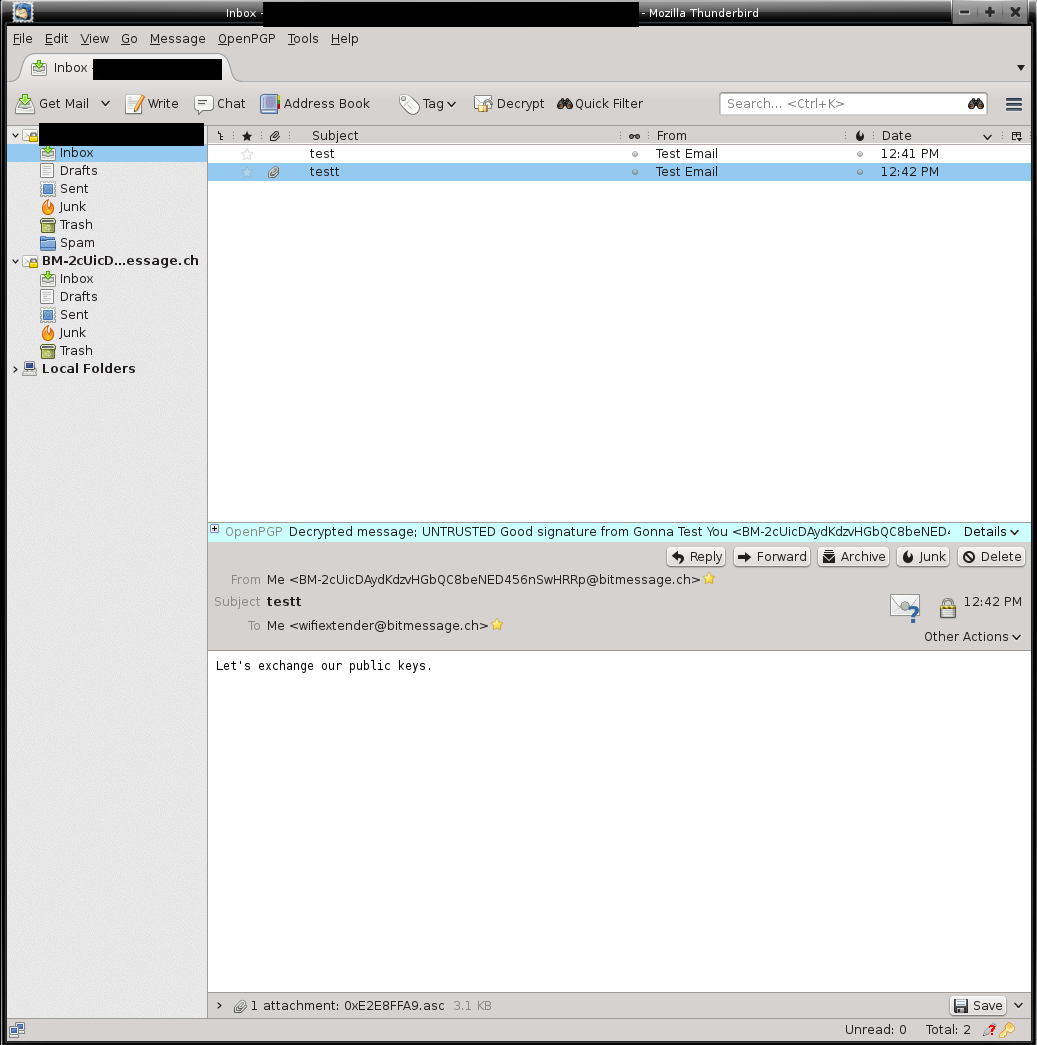Open the Edit menu
The height and width of the screenshot is (1045, 1037).
(x=57, y=39)
